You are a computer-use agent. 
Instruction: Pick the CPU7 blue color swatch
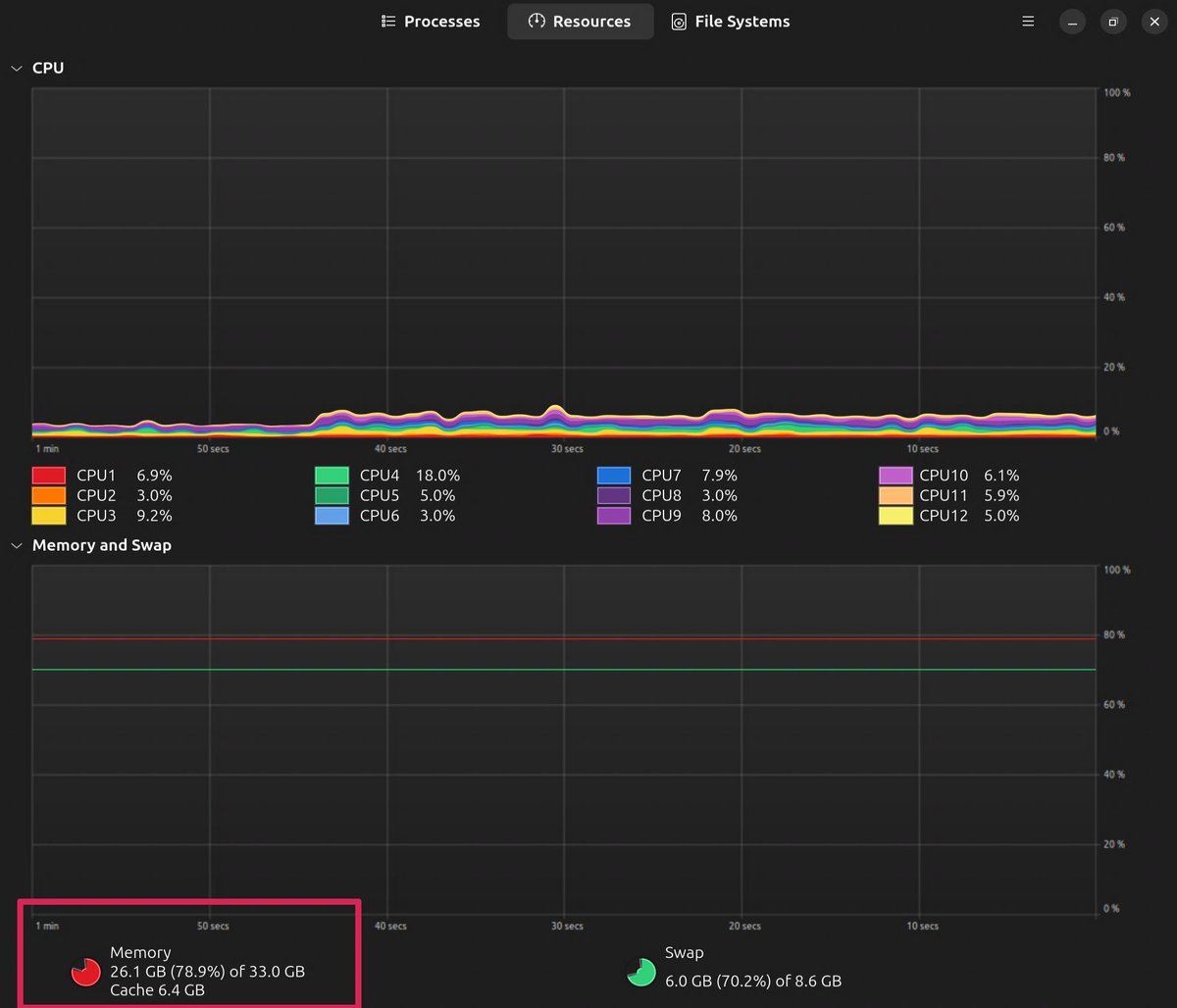(614, 476)
